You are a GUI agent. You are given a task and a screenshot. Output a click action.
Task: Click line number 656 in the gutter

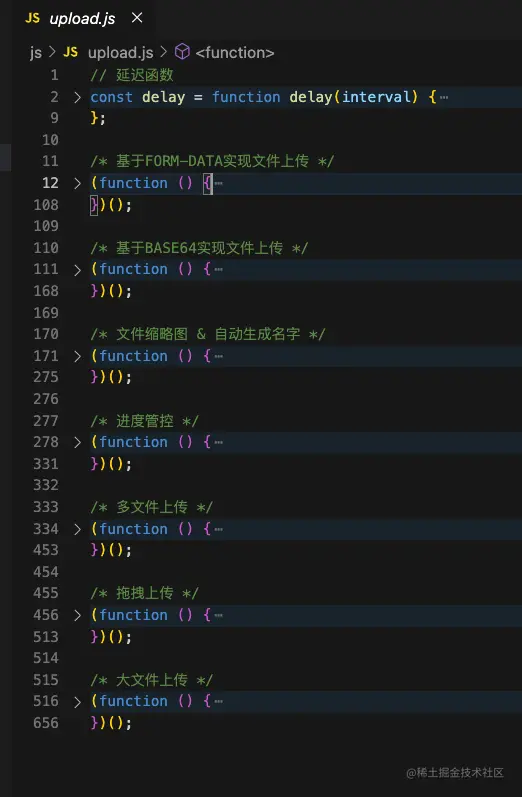[x=46, y=723]
